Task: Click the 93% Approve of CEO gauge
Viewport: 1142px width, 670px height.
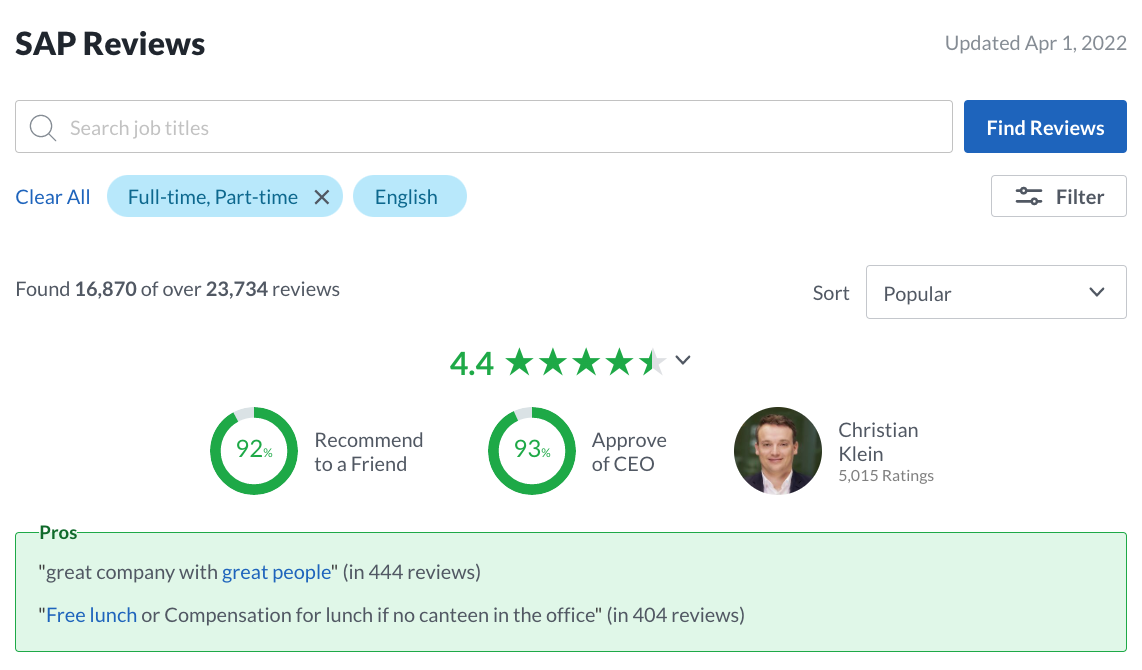Action: click(532, 451)
